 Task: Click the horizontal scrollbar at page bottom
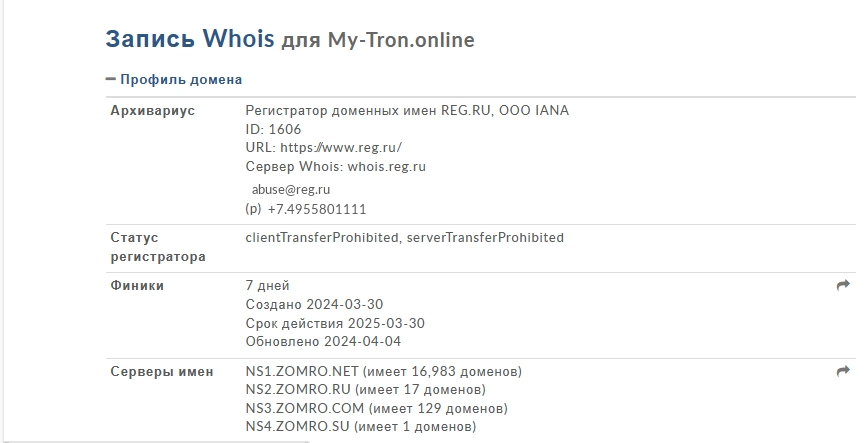(158, 441)
